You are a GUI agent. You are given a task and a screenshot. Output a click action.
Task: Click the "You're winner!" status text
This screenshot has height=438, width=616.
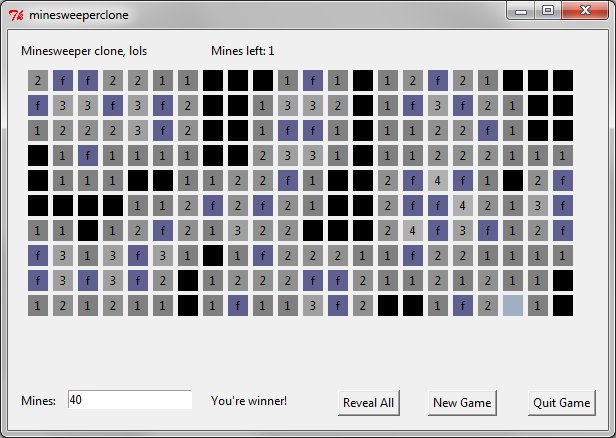[x=249, y=401]
